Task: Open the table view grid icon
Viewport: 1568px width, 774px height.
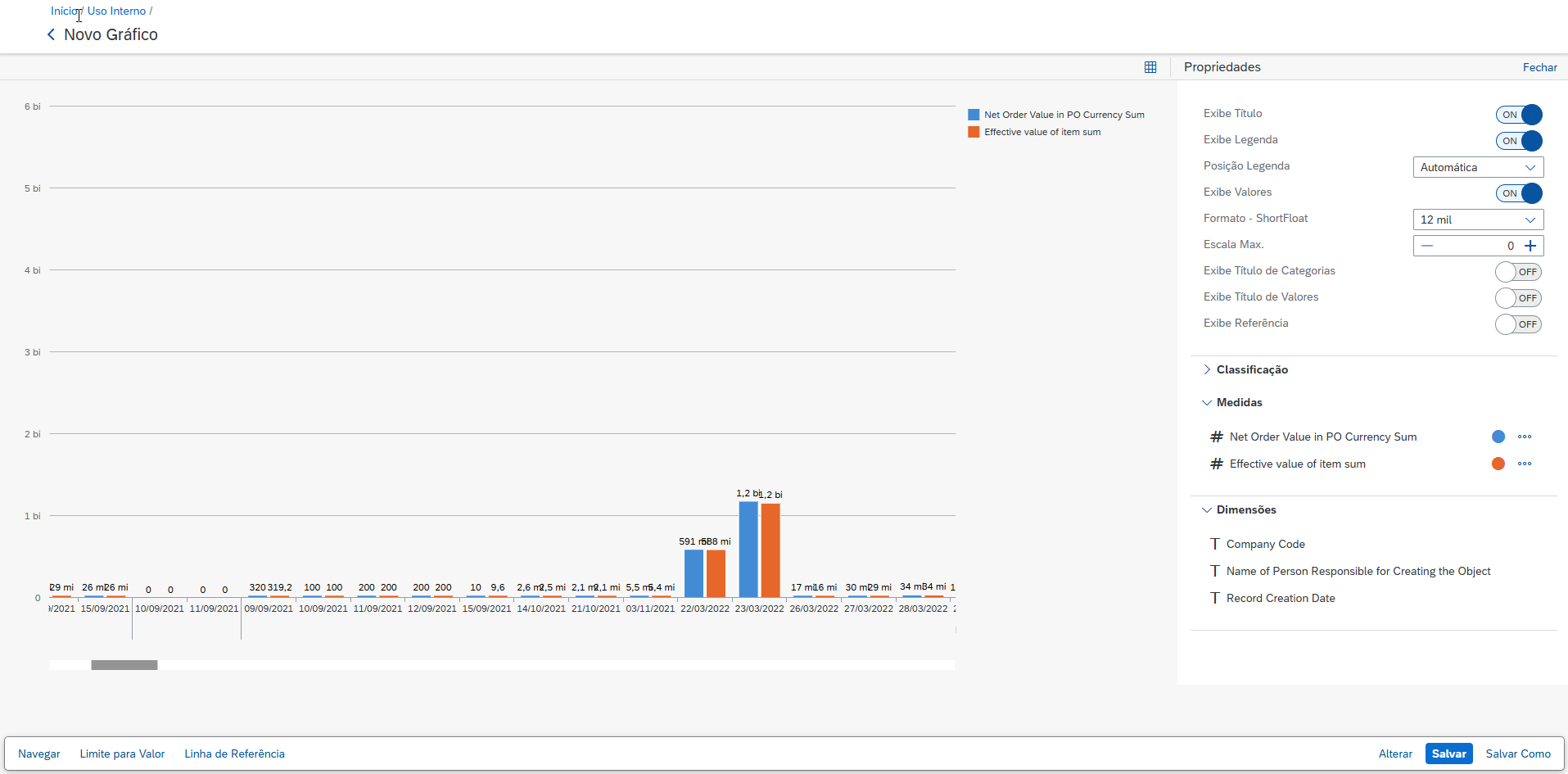Action: coord(1150,67)
